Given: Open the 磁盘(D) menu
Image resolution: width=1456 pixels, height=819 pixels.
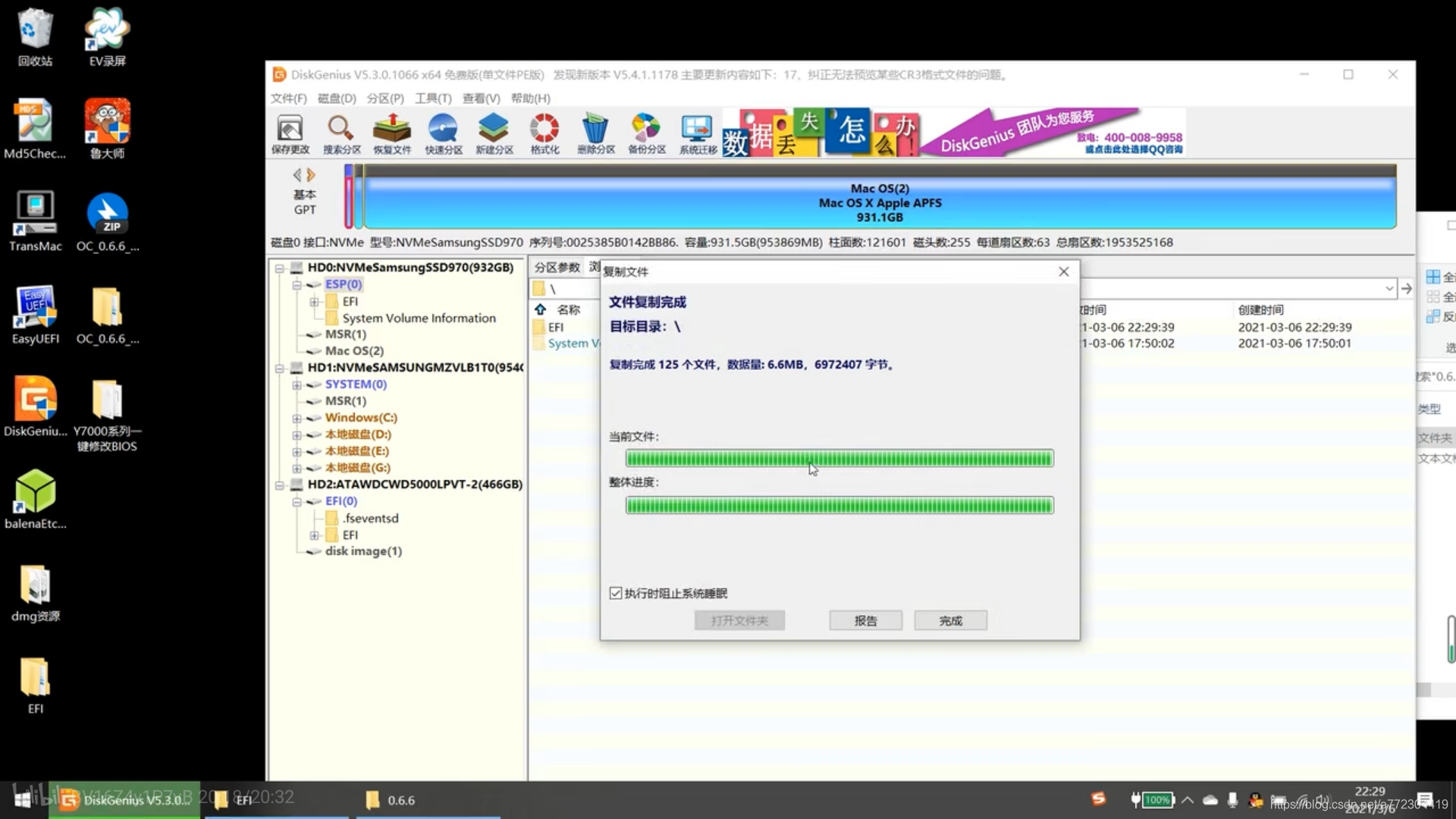Looking at the screenshot, I should 337,98.
